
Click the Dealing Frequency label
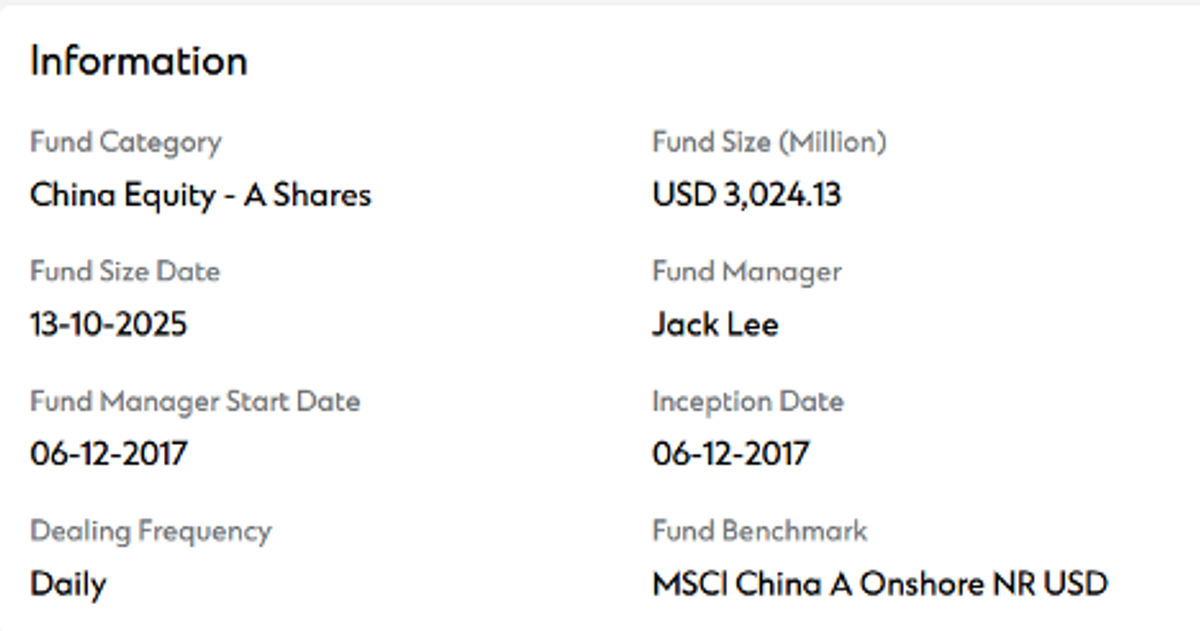click(x=150, y=531)
